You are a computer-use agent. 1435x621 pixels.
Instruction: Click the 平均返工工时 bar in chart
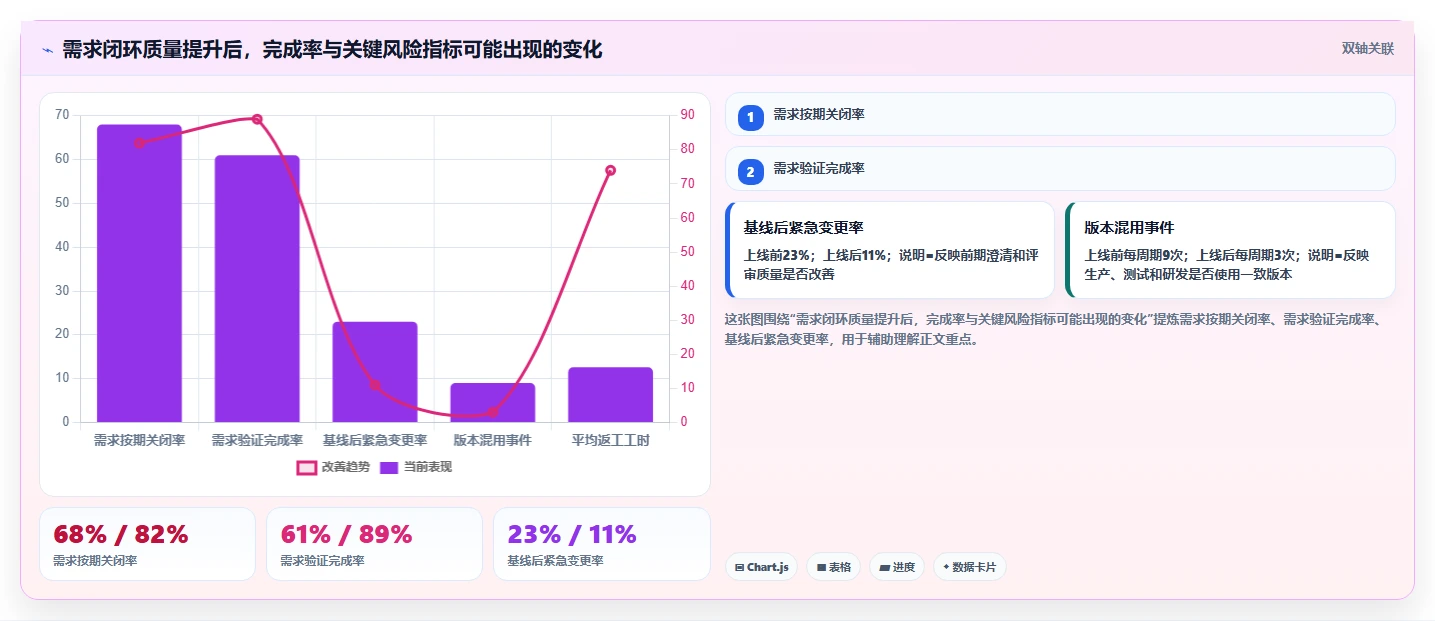pyautogui.click(x=611, y=395)
